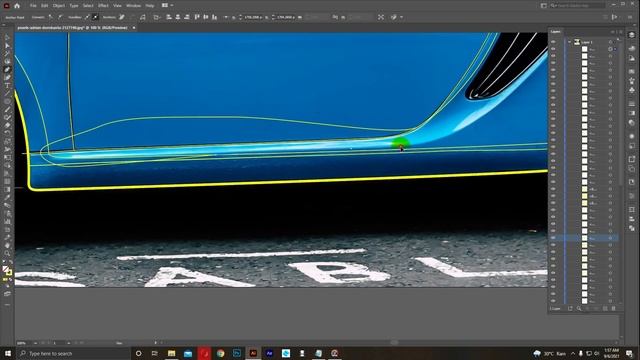Image resolution: width=640 pixels, height=360 pixels.
Task: Click the Layers icon in right dock
Action: (632, 36)
